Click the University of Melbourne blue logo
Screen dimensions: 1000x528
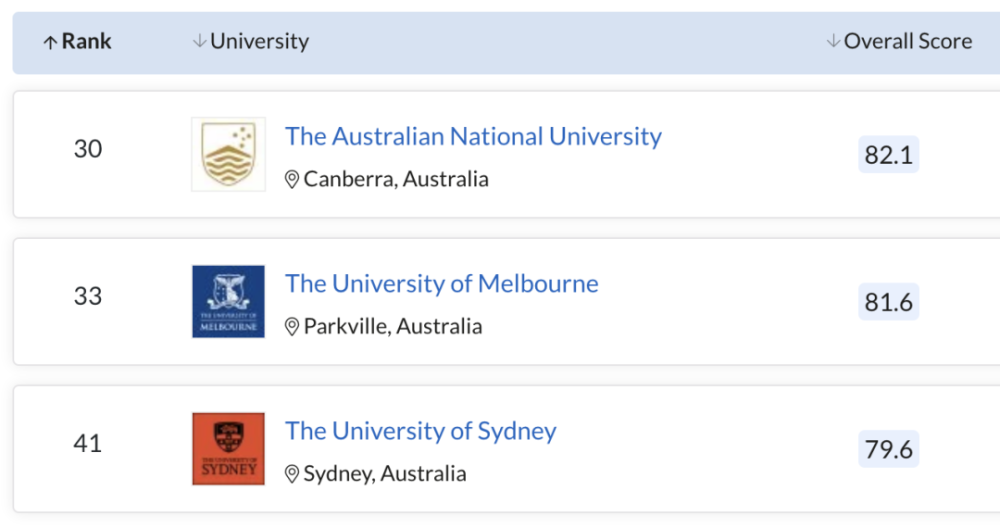tap(228, 302)
